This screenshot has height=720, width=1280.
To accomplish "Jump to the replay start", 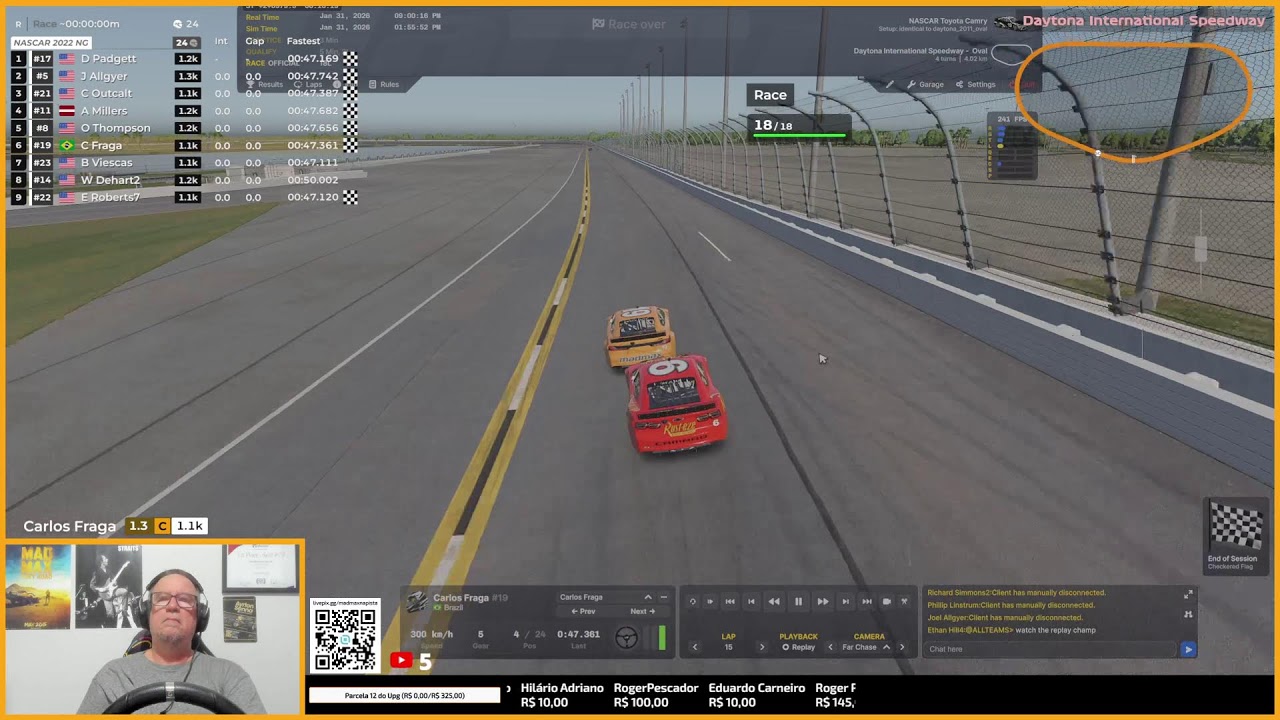I will point(730,601).
